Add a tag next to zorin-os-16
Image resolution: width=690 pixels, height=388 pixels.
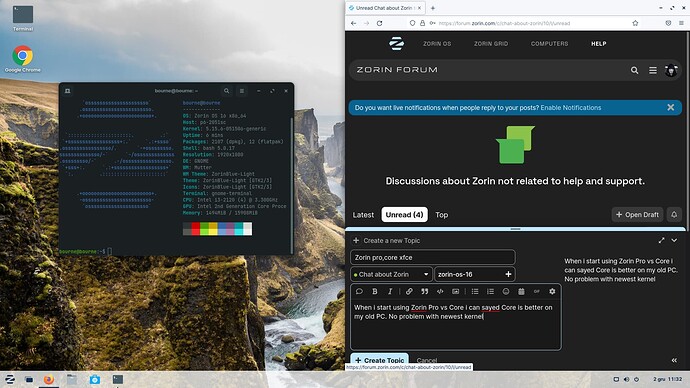coord(508,274)
